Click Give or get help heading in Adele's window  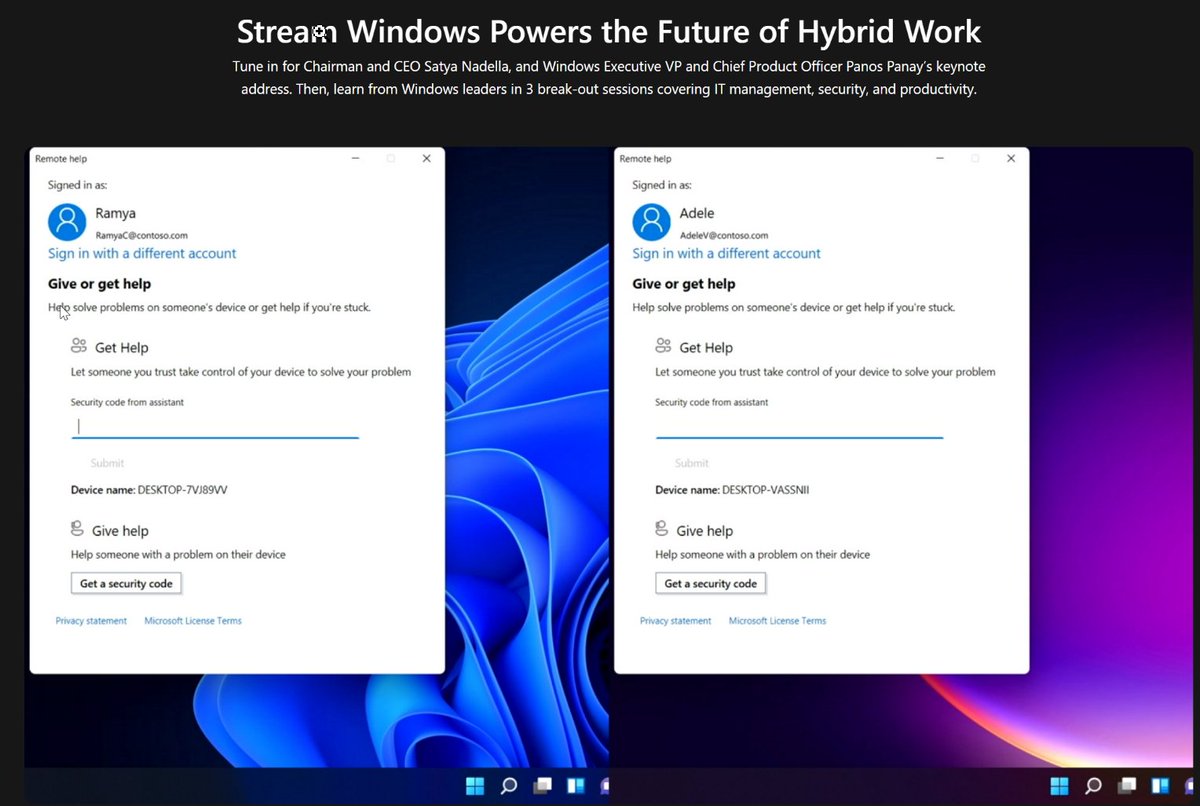pyautogui.click(x=684, y=284)
